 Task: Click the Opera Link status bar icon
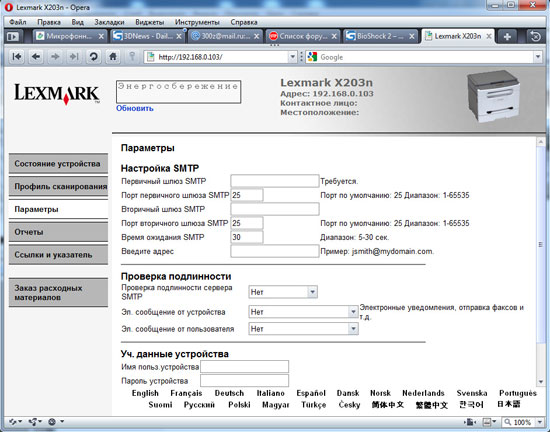[x=15, y=421]
